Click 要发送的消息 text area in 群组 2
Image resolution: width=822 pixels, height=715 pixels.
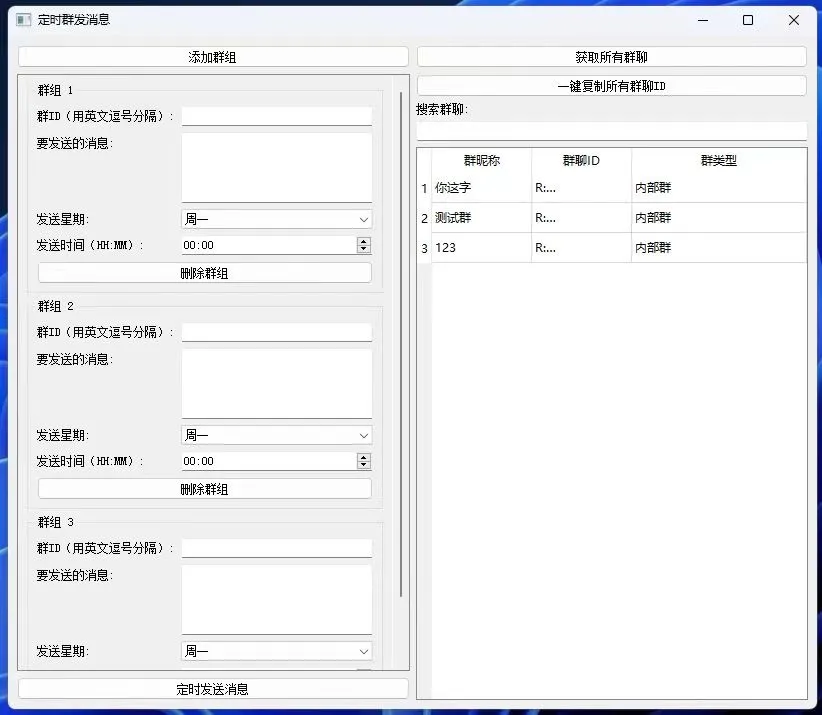[x=276, y=383]
